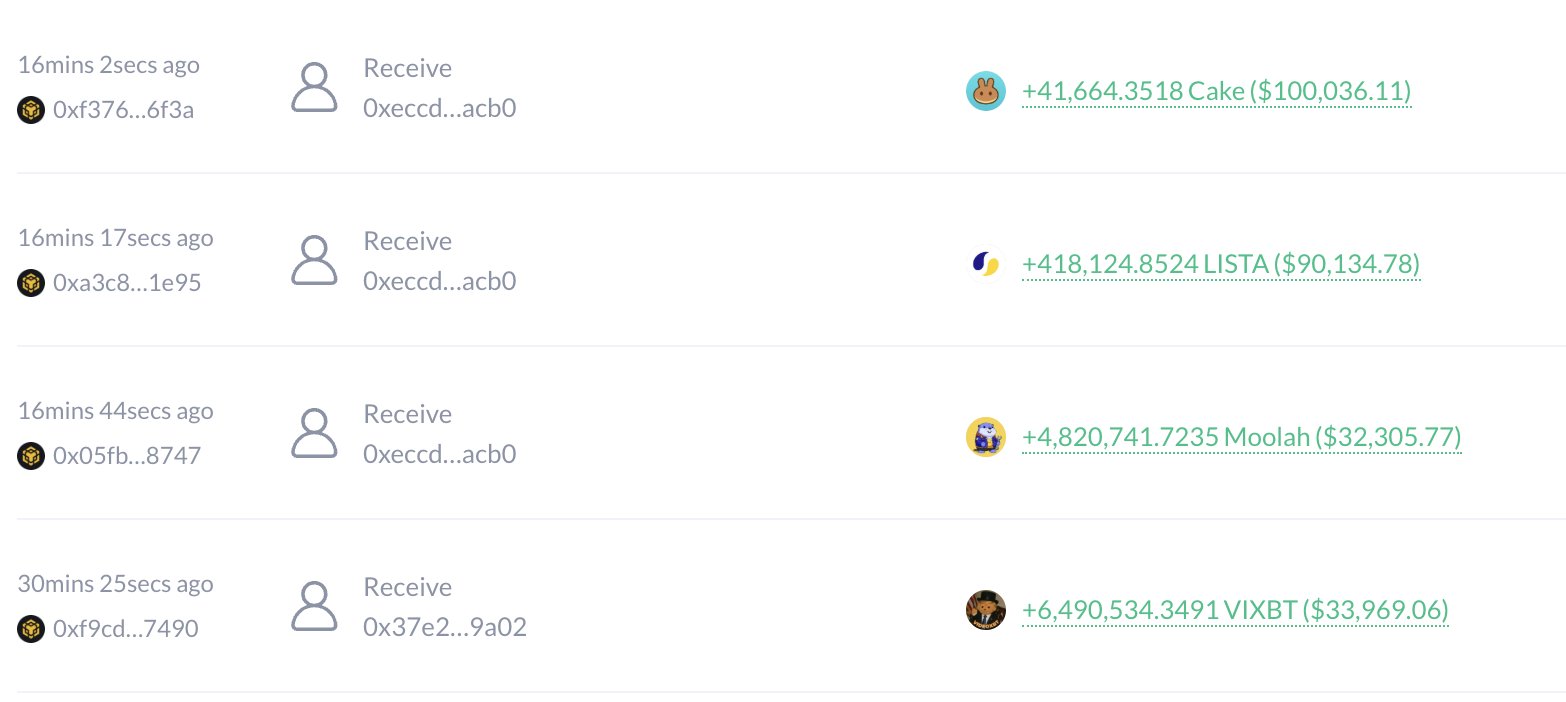Open the +418,124.8524 LISTA amount link
1566x702 pixels.
coord(1221,265)
